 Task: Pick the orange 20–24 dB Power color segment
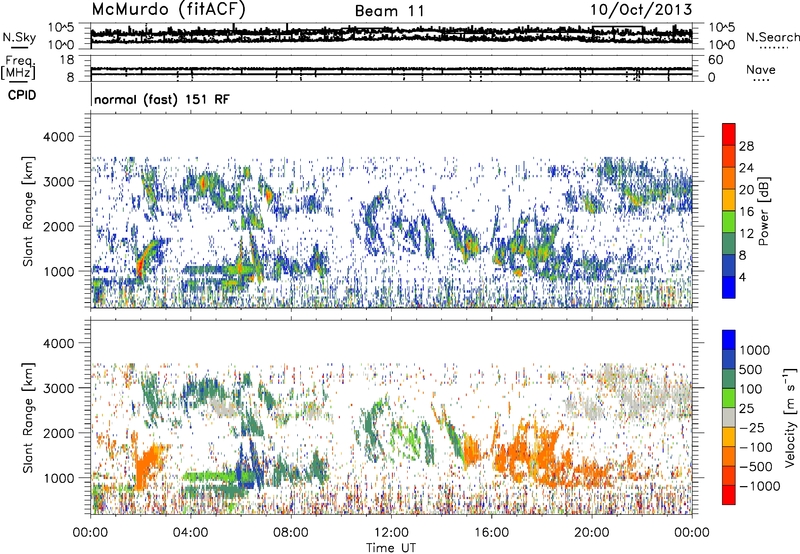729,178
